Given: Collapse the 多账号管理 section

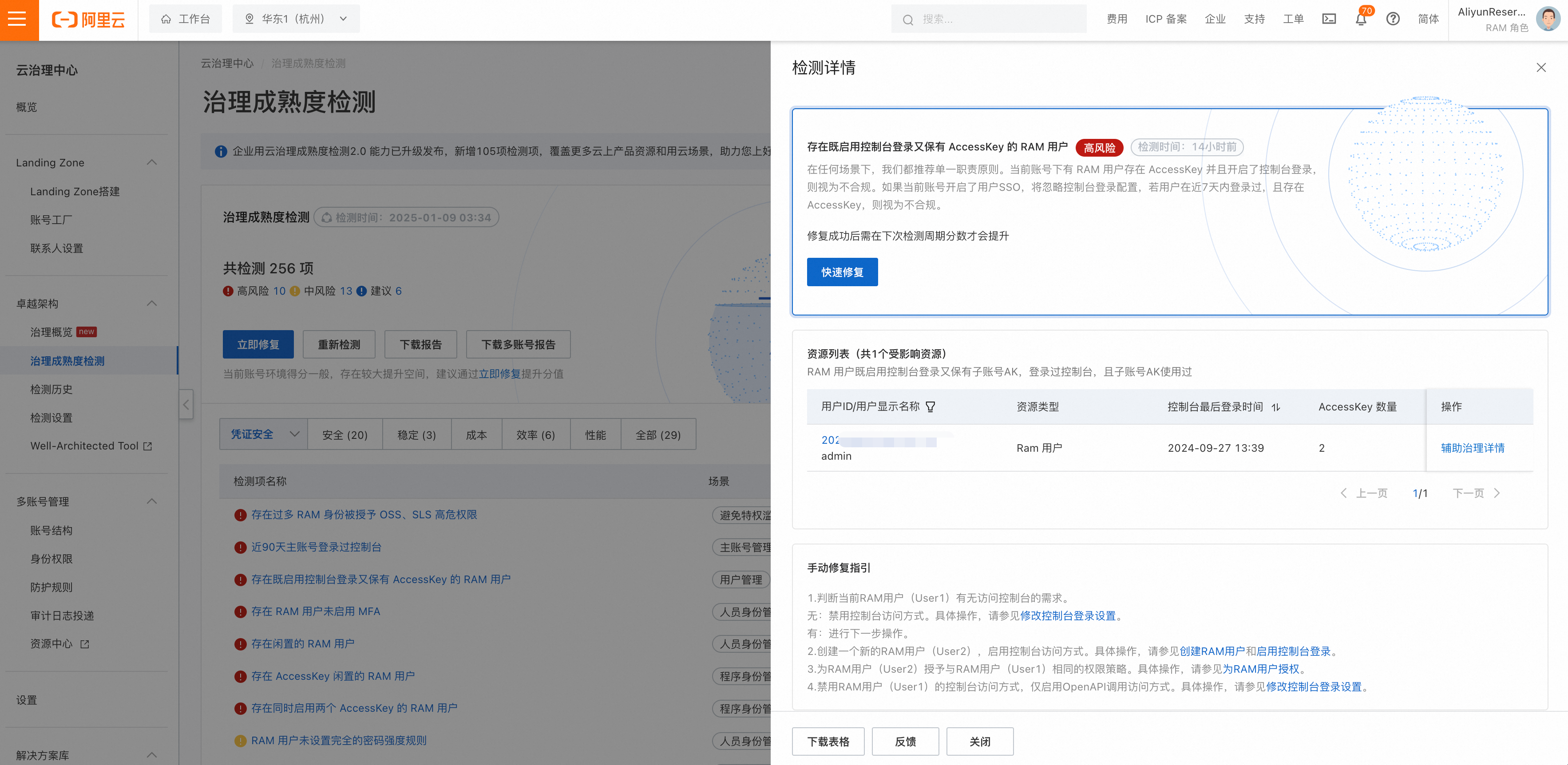Looking at the screenshot, I should coord(152,501).
